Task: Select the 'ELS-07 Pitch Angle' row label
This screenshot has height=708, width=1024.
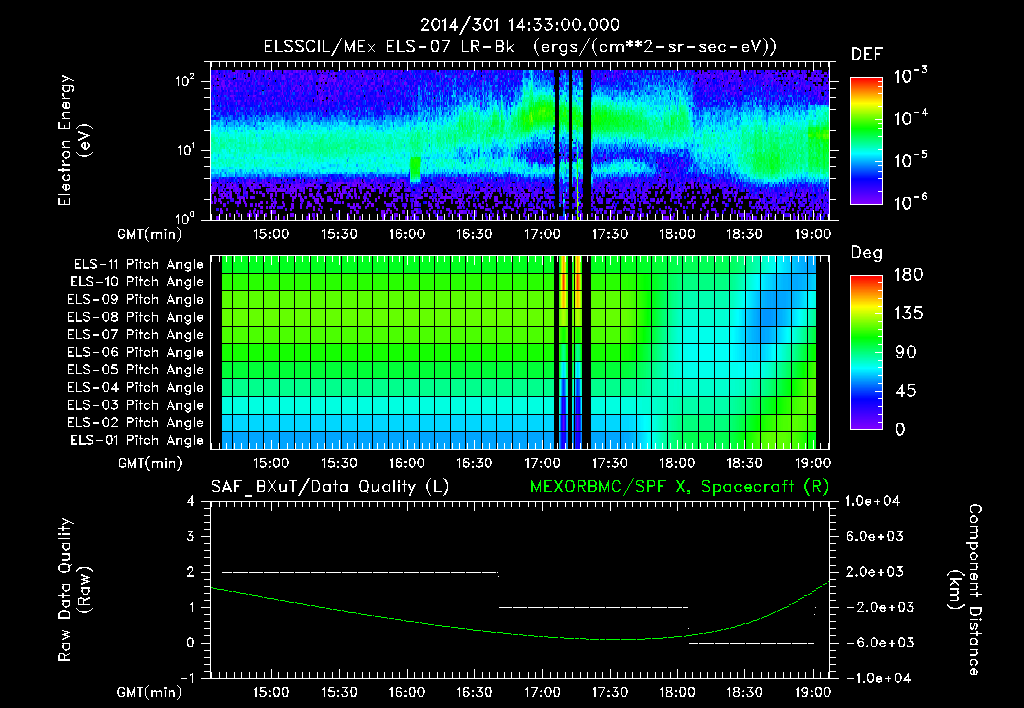Action: tap(135, 334)
